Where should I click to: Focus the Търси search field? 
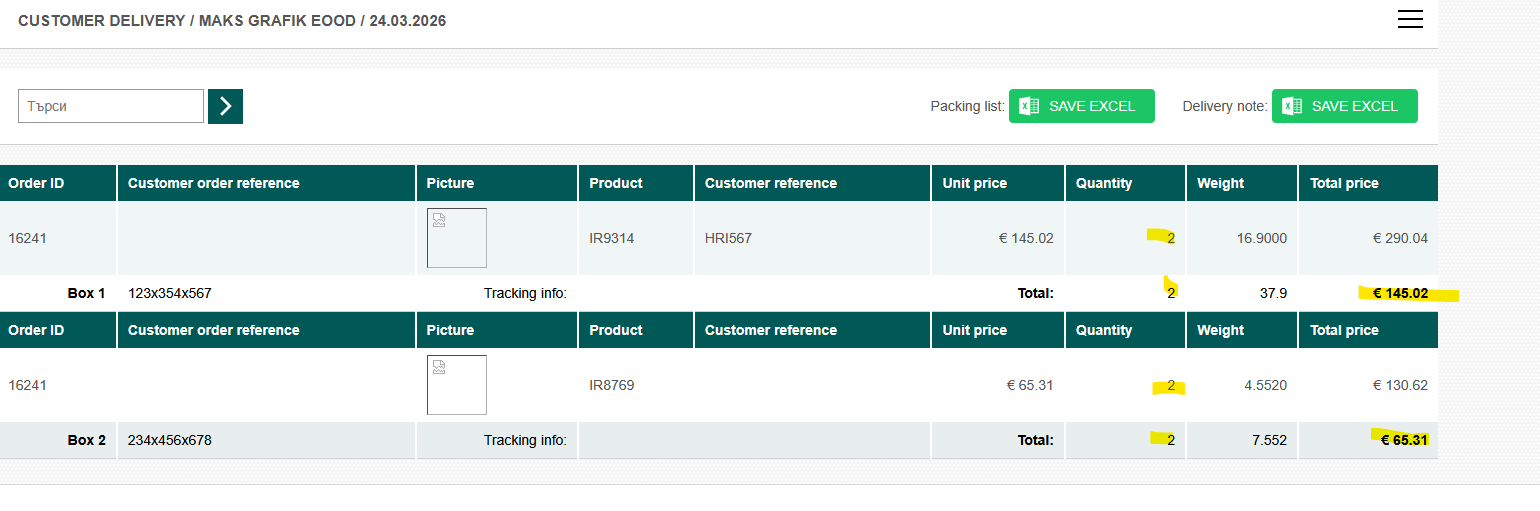pos(111,106)
